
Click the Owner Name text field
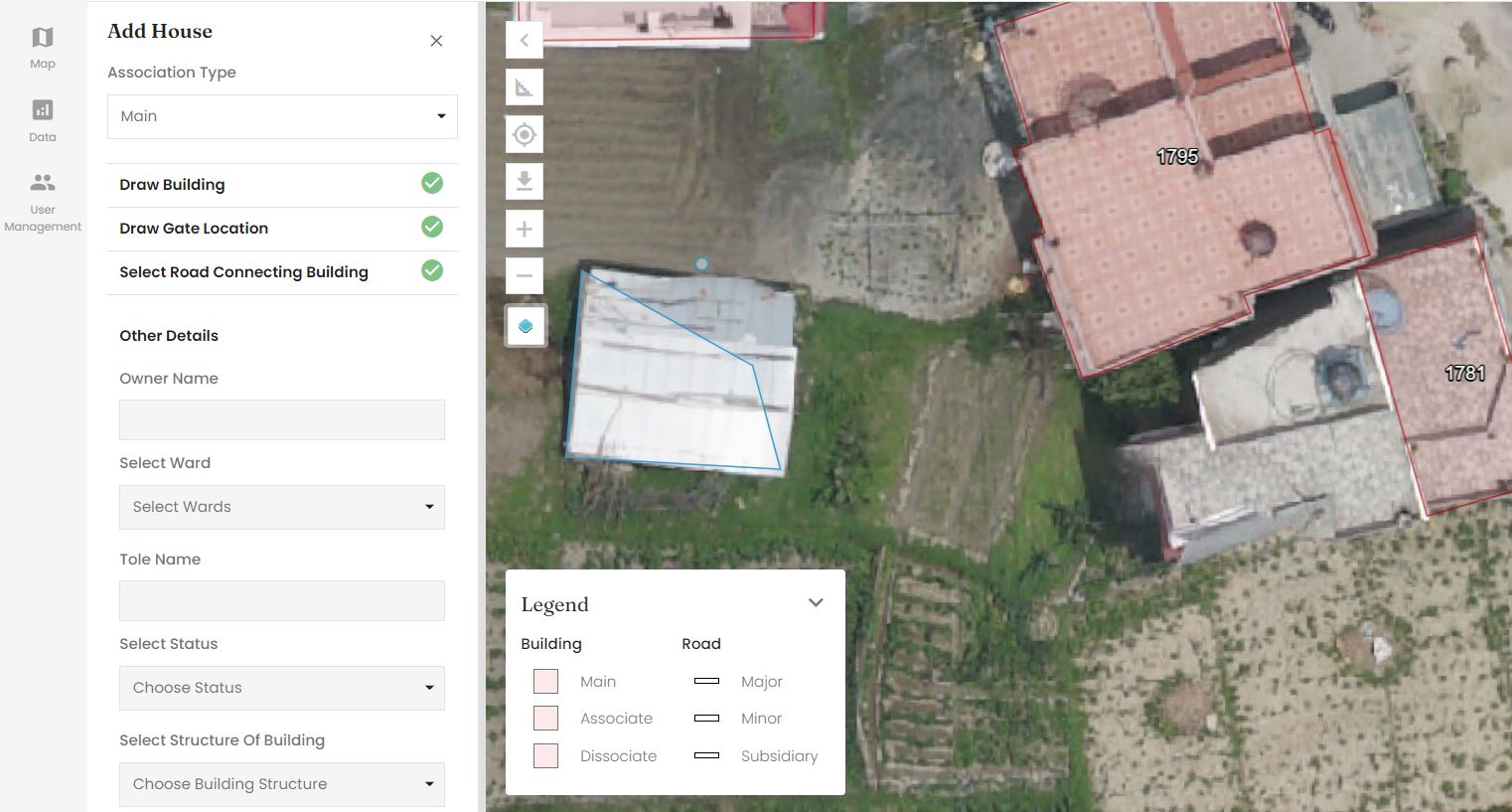pyautogui.click(x=282, y=419)
